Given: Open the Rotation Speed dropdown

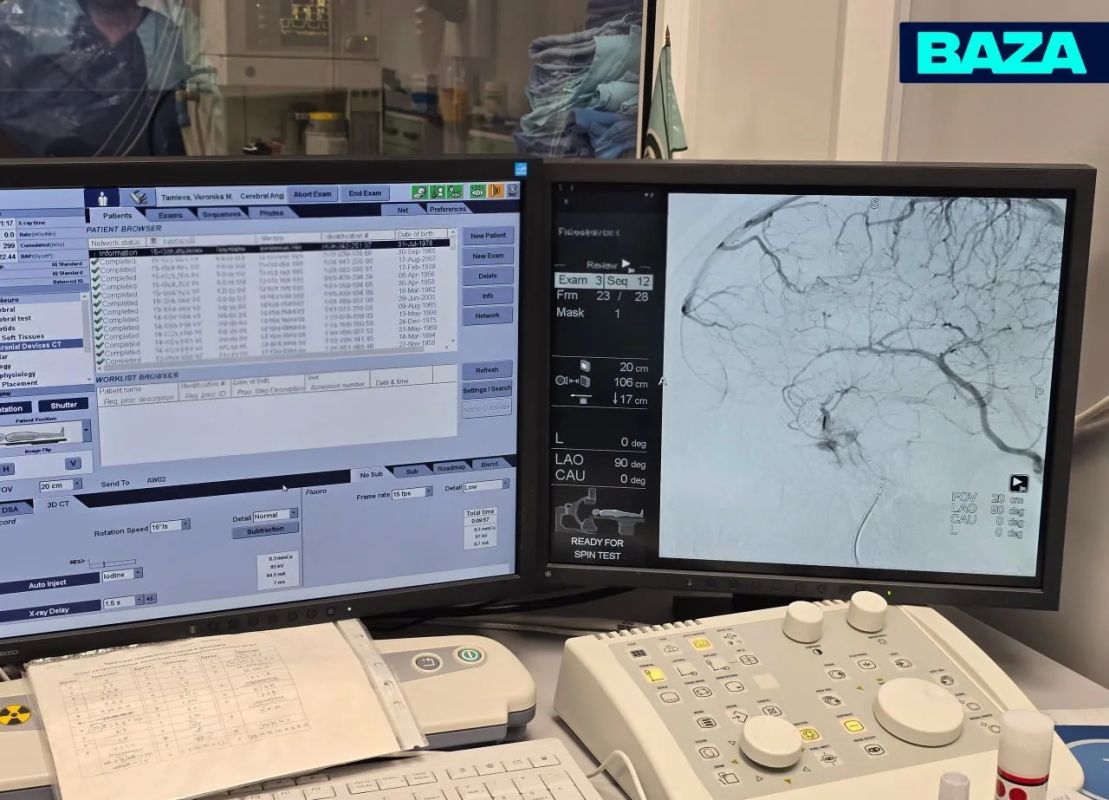Looking at the screenshot, I should [x=170, y=526].
